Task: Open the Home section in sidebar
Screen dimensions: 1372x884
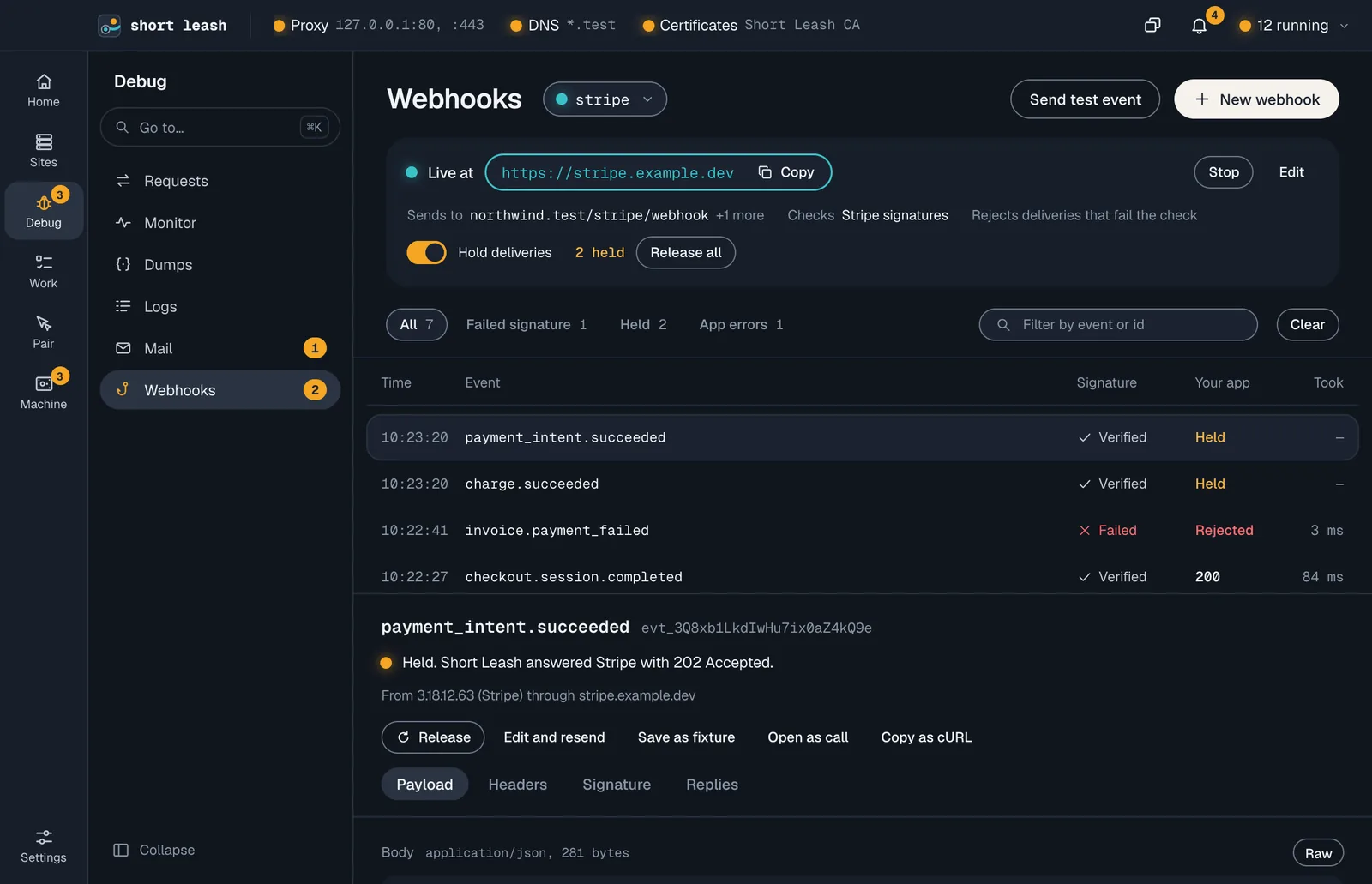Action: click(44, 91)
